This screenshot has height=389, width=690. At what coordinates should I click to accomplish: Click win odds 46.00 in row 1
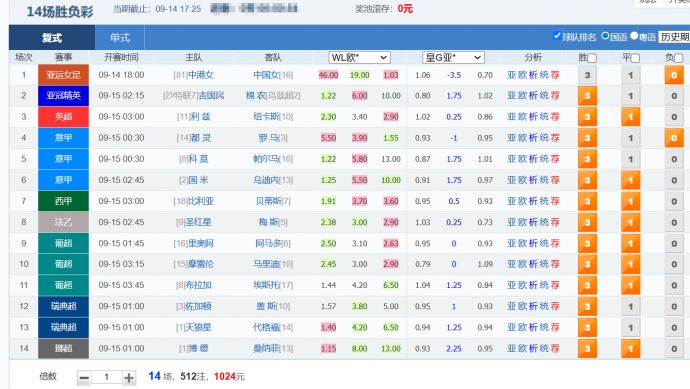pyautogui.click(x=328, y=75)
